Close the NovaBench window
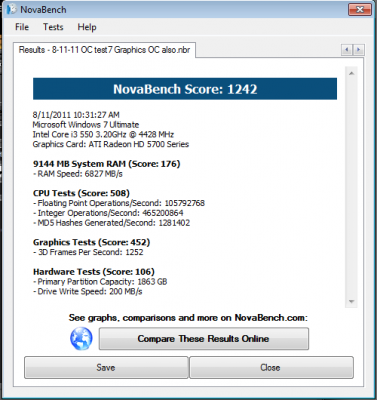The height and width of the screenshot is (400, 377). 360,10
